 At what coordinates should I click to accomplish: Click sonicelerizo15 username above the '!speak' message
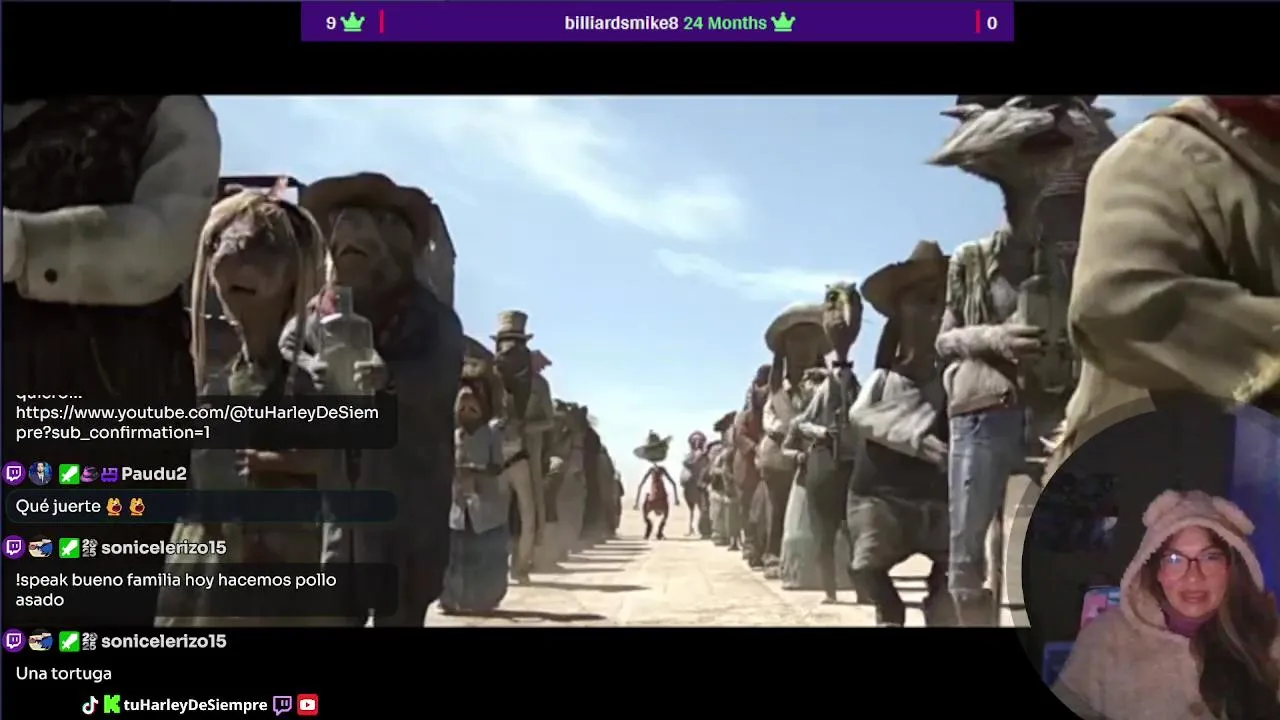click(x=164, y=548)
